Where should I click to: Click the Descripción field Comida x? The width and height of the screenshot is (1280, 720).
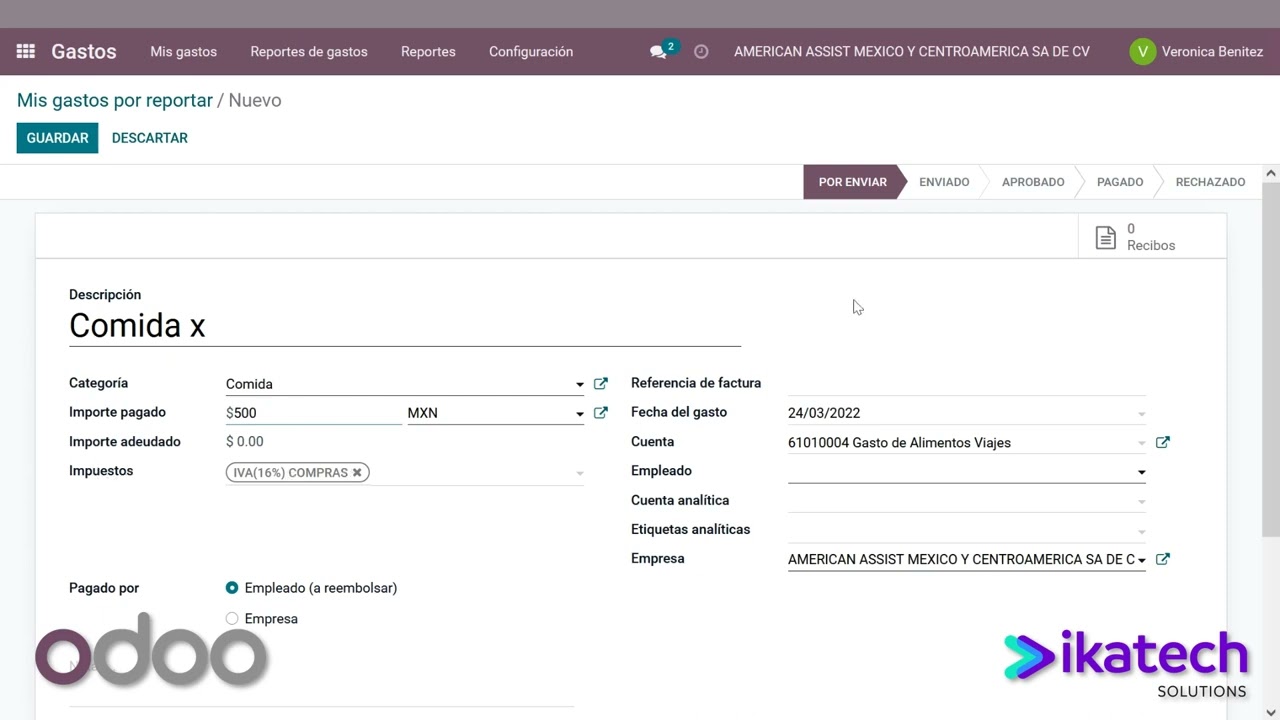405,326
